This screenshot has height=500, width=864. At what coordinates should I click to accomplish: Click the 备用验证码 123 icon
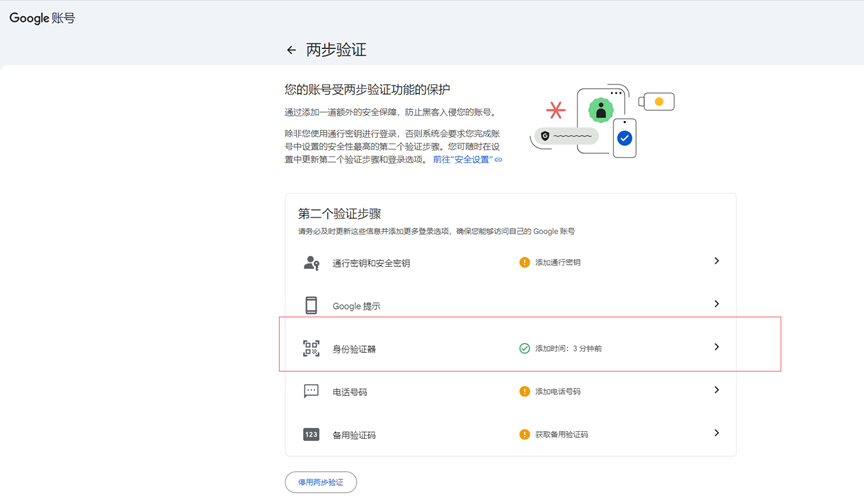(311, 435)
